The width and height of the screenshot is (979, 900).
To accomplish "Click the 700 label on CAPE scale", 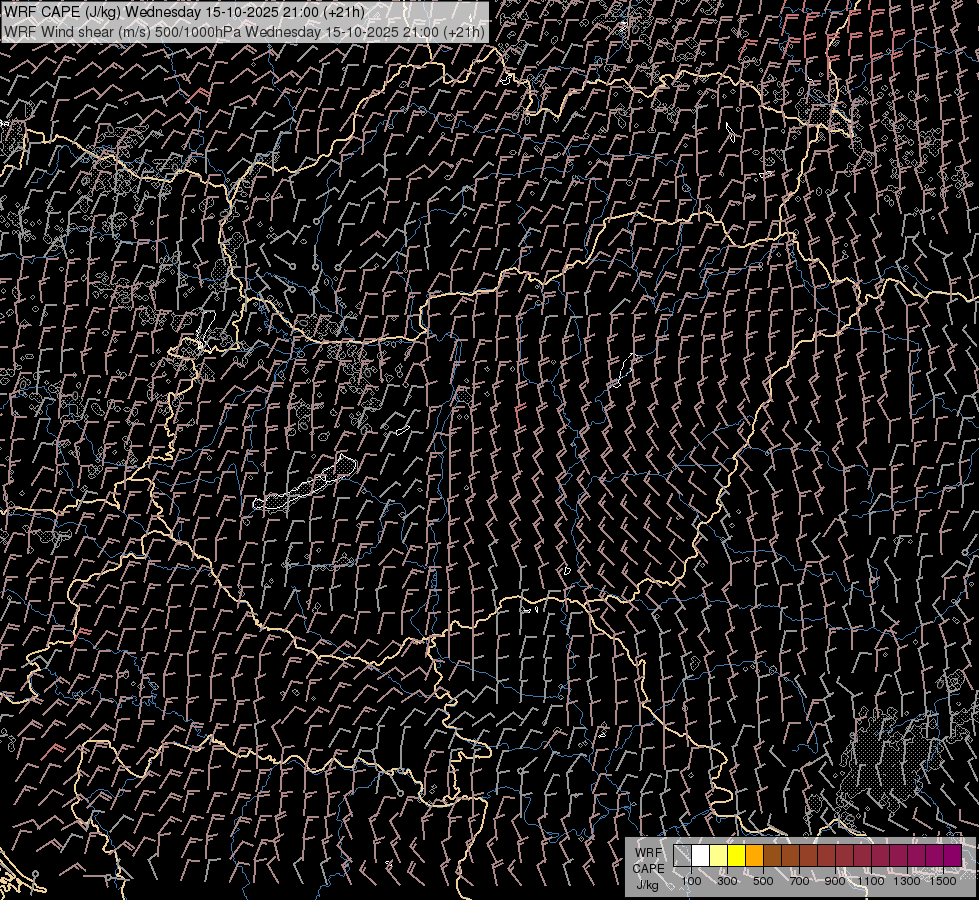I will point(799,881).
